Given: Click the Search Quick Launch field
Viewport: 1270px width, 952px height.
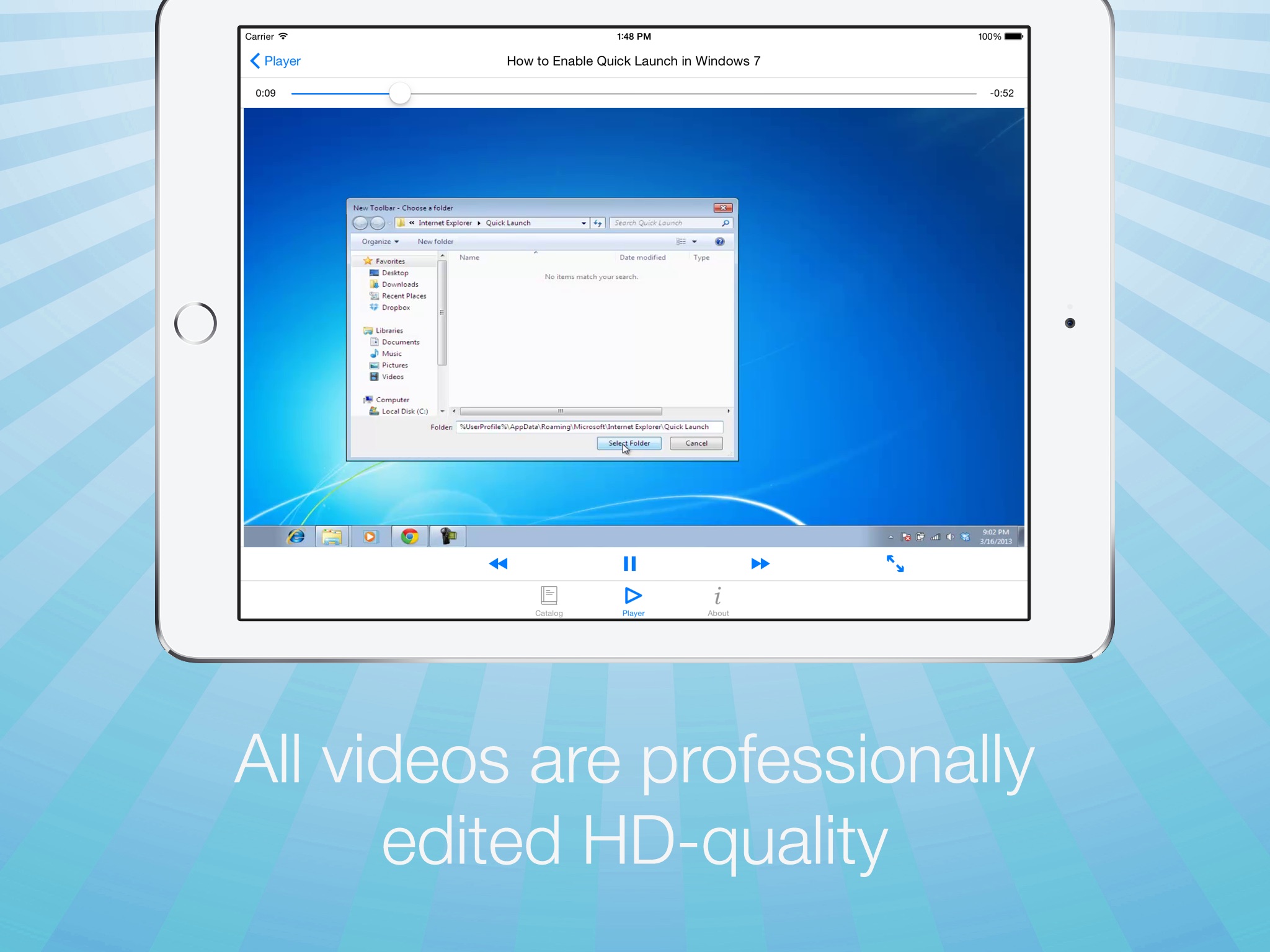Looking at the screenshot, I should pyautogui.click(x=665, y=223).
